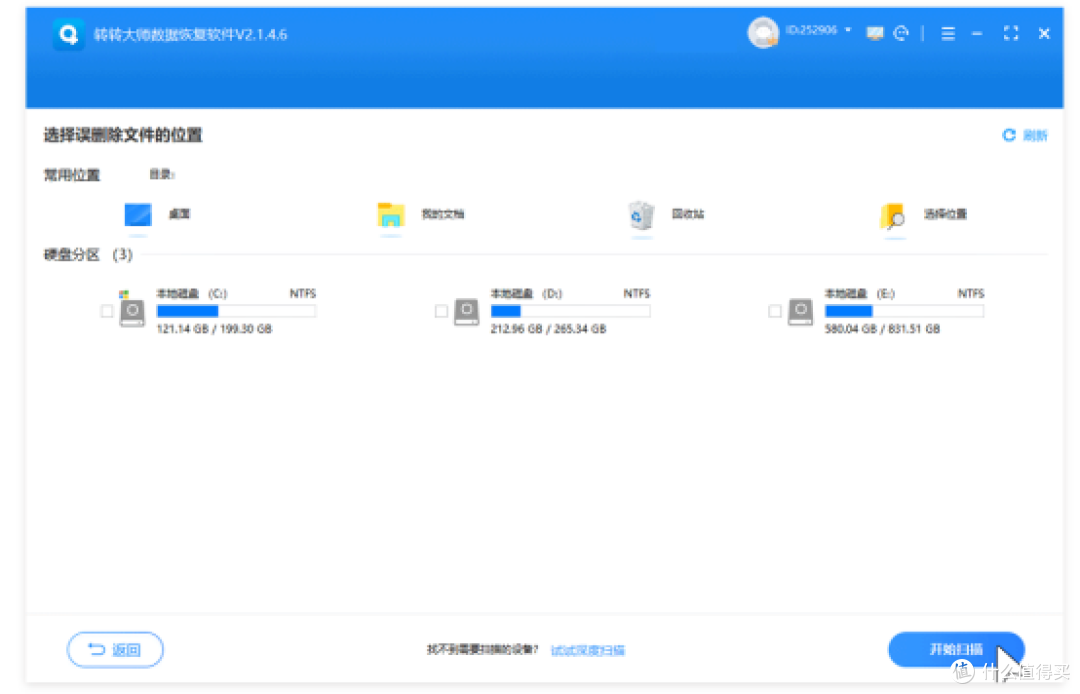Close the data recovery application
Screen dimensions: 1080x694
(1044, 33)
